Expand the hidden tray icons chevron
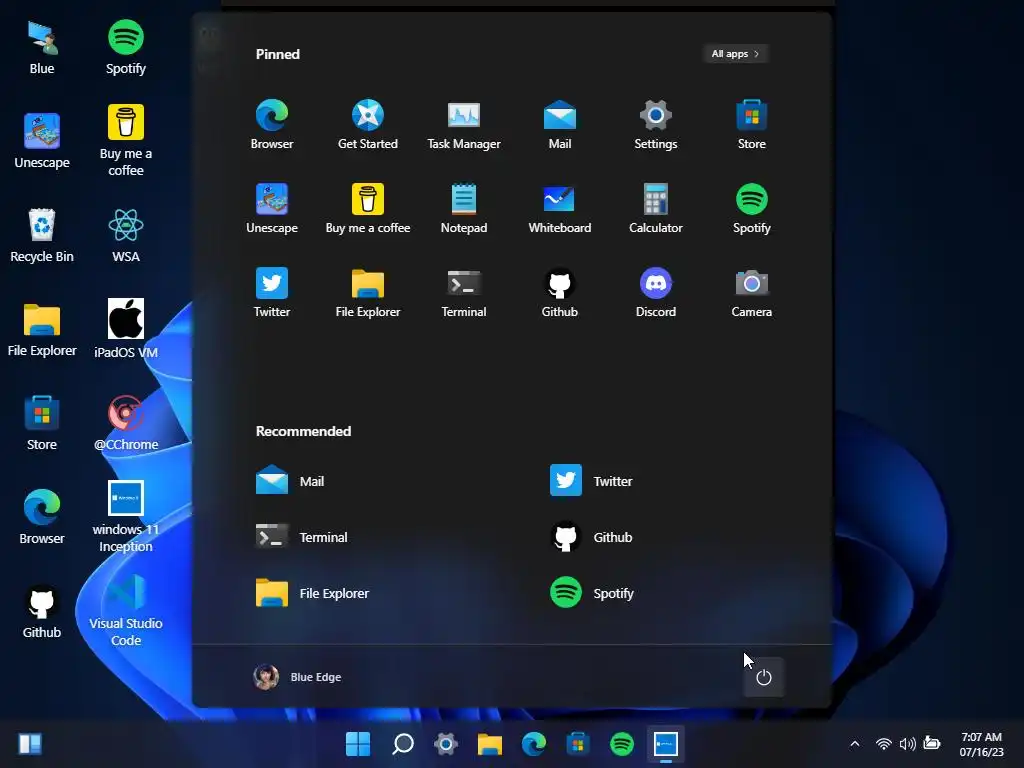The image size is (1024, 768). tap(854, 744)
